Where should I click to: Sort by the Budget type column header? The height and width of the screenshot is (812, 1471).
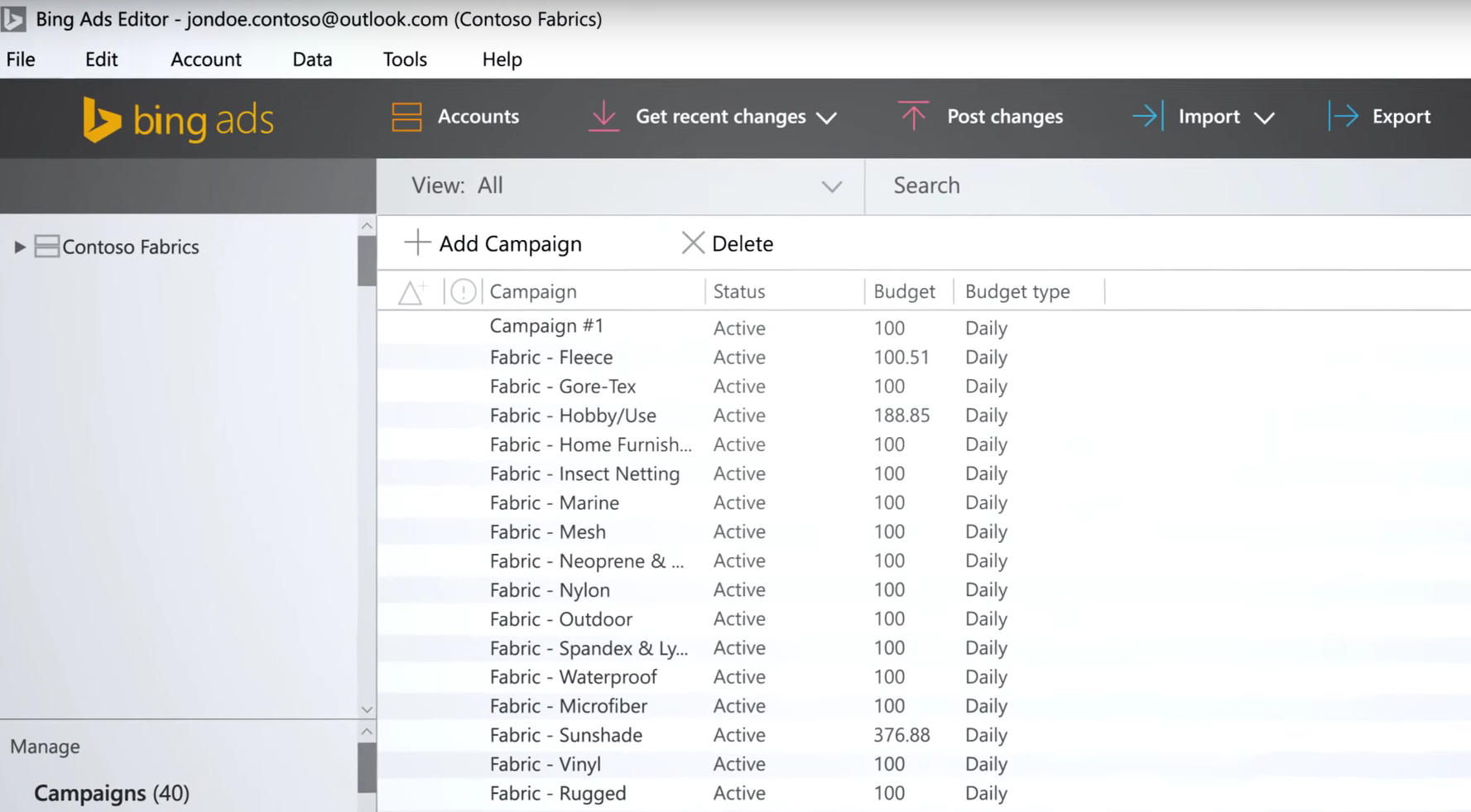coord(1017,291)
